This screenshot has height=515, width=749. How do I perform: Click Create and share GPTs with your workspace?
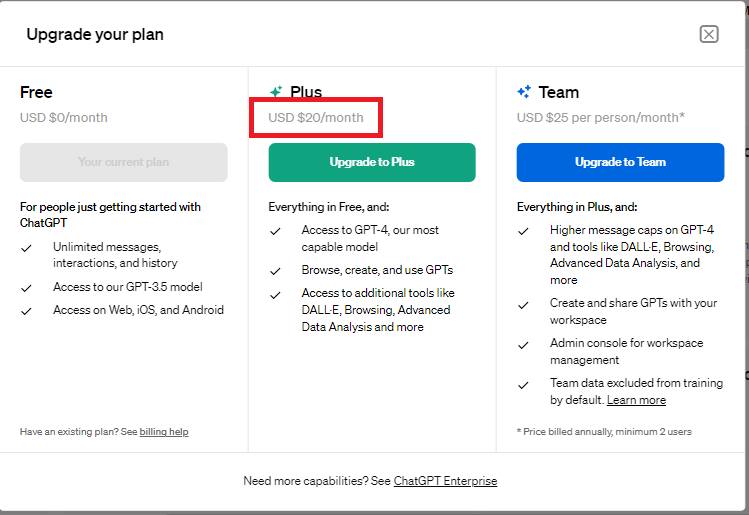(633, 311)
